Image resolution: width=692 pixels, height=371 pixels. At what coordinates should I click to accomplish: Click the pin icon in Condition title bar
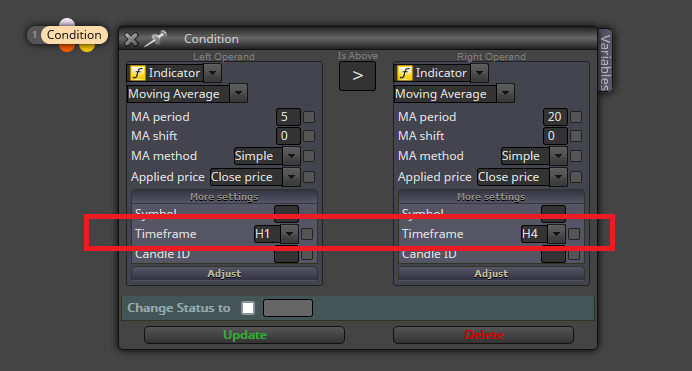click(155, 38)
